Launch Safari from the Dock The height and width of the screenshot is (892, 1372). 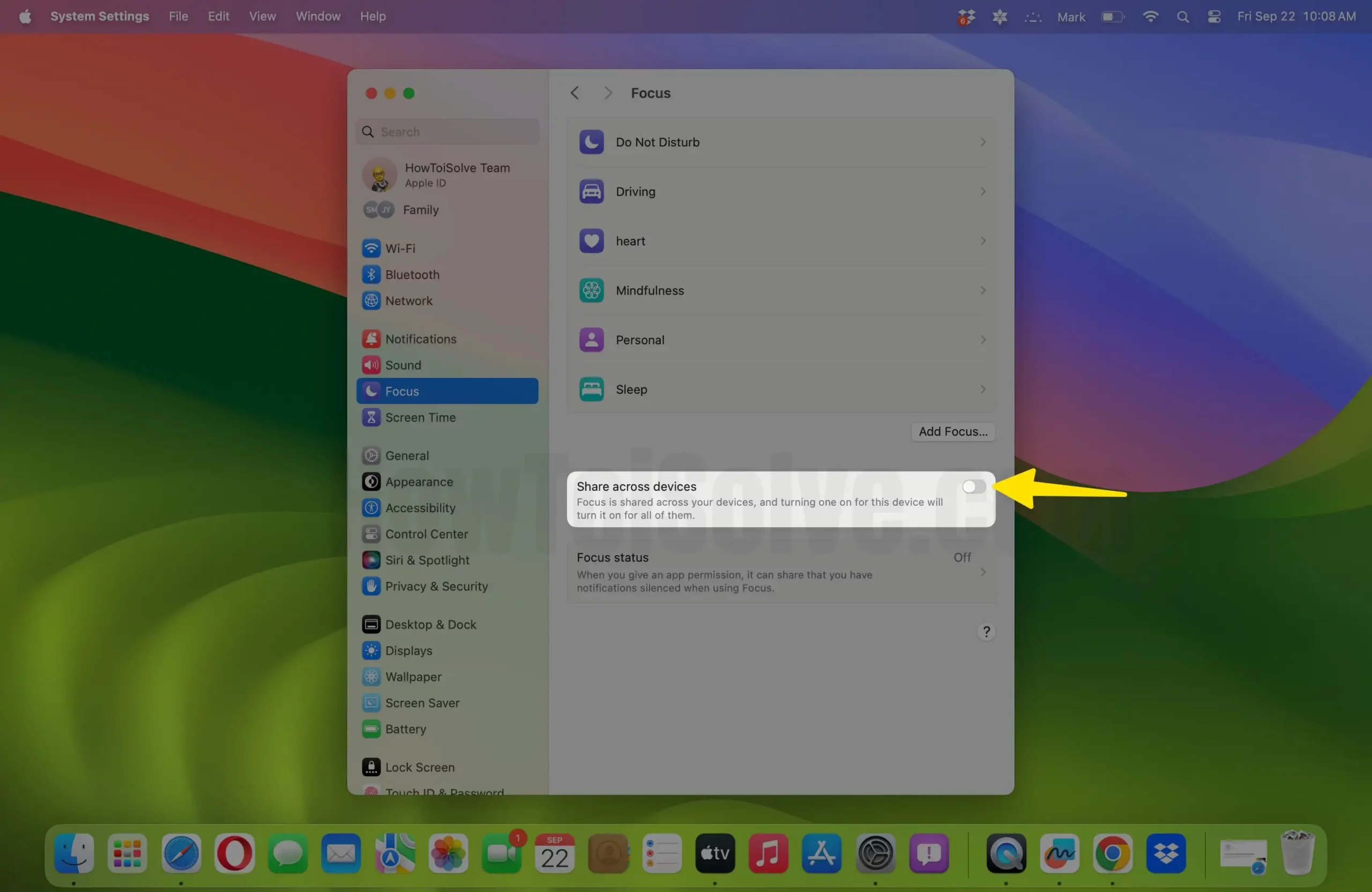[x=181, y=853]
